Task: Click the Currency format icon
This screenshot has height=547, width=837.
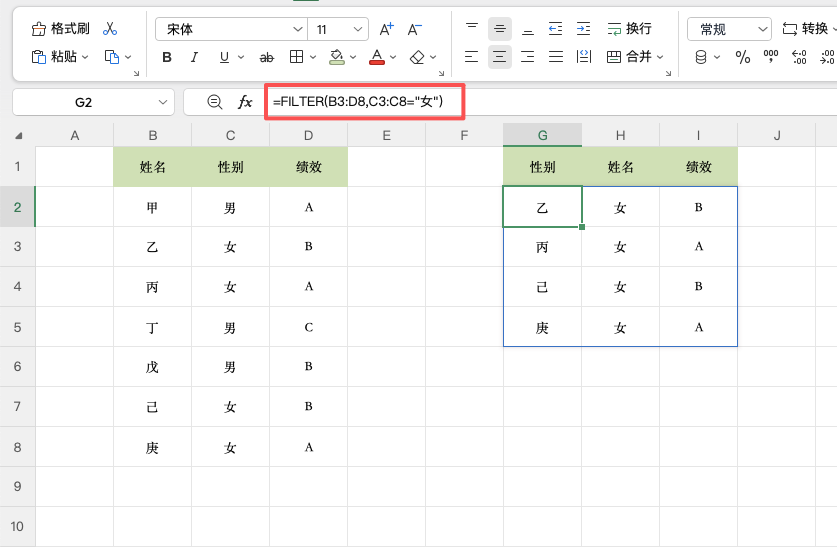Action: pyautogui.click(x=701, y=57)
